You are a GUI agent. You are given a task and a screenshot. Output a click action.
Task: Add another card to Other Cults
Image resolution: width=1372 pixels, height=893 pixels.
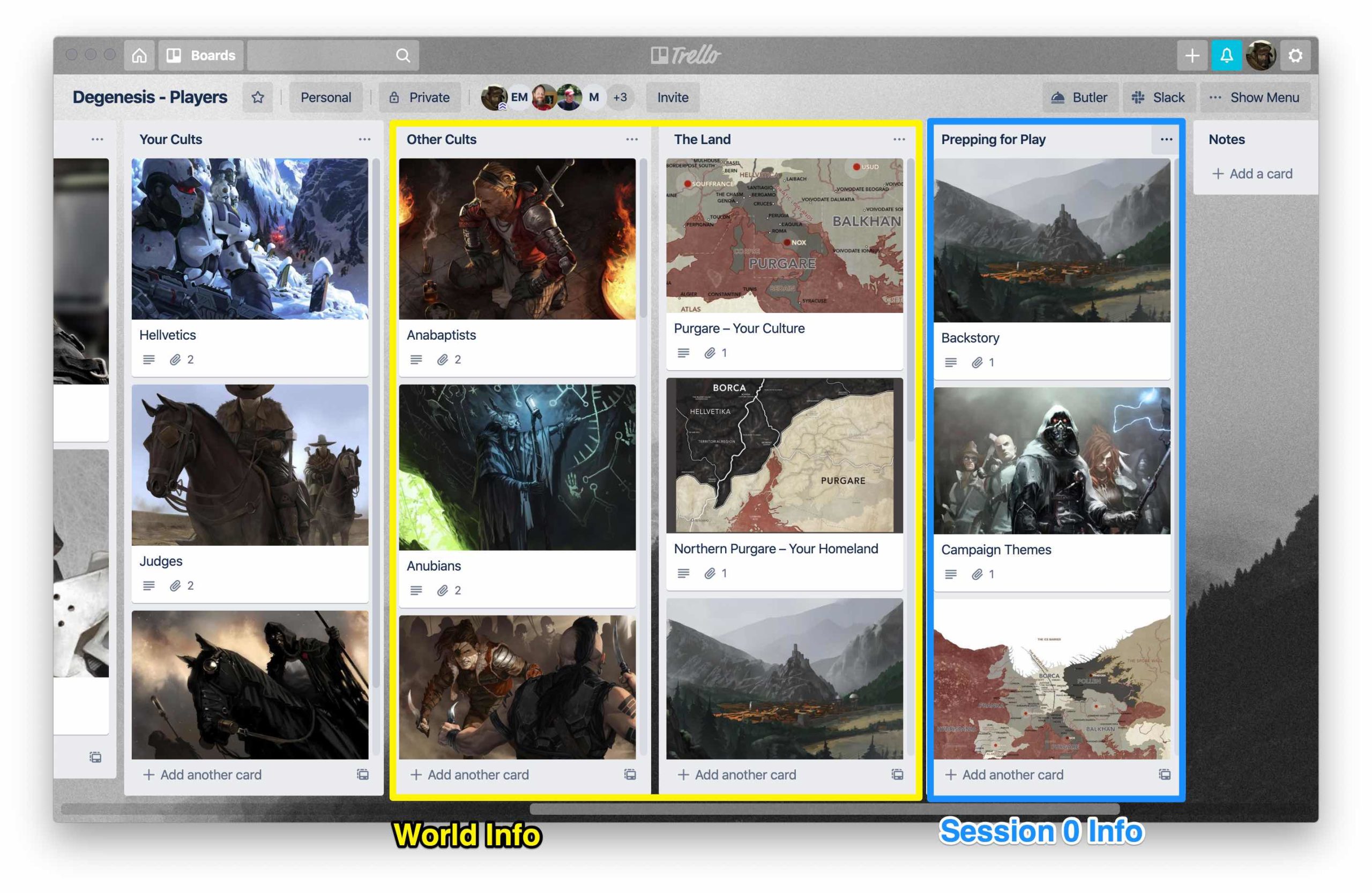[x=470, y=775]
